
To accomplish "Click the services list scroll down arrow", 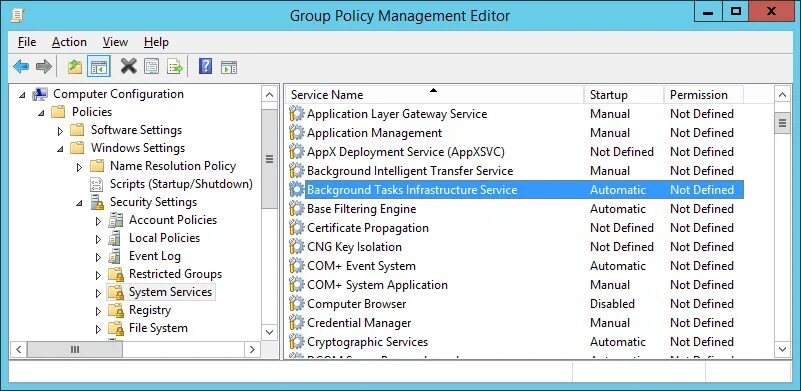I will (783, 350).
